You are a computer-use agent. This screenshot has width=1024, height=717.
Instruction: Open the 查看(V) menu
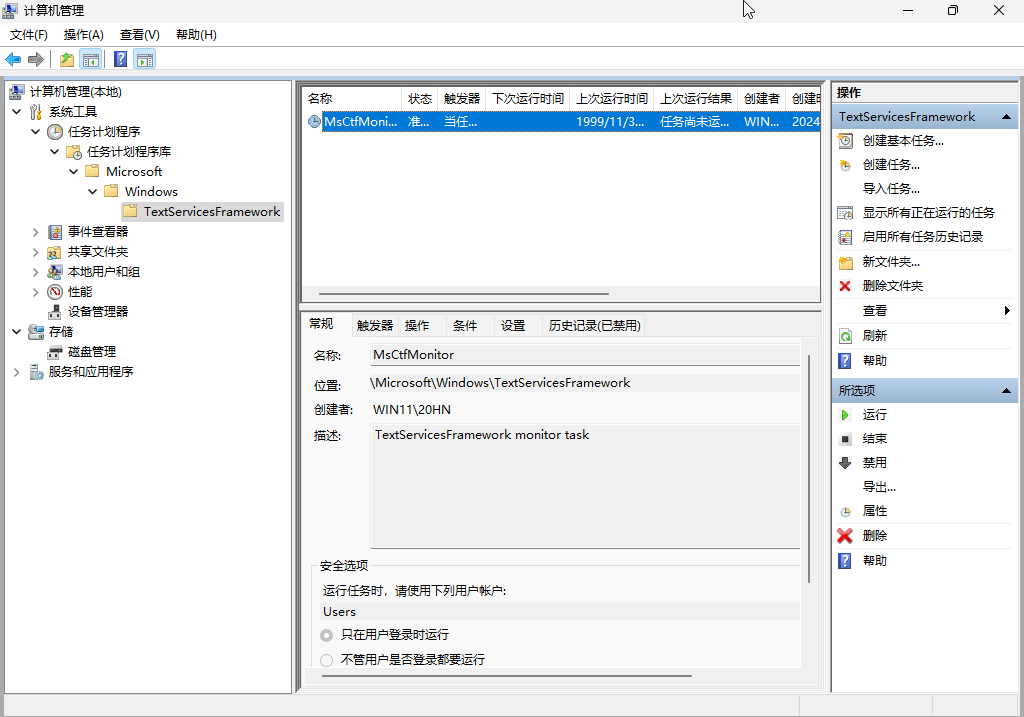[x=138, y=34]
